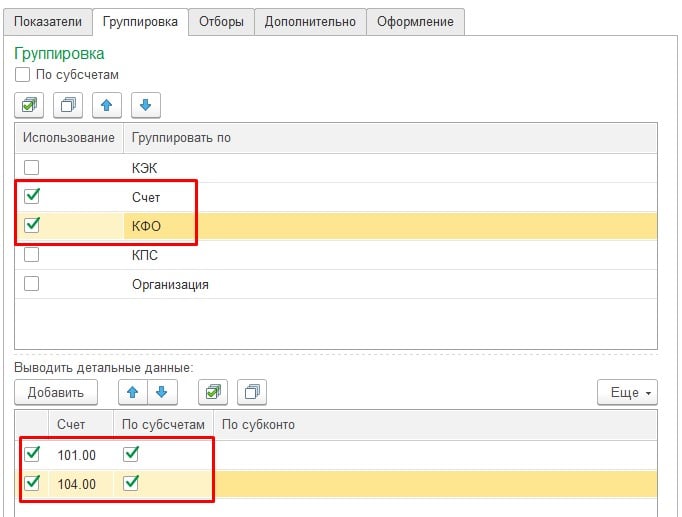The height and width of the screenshot is (517, 682).
Task: Move the grouping field up with the arrow
Action: click(106, 105)
